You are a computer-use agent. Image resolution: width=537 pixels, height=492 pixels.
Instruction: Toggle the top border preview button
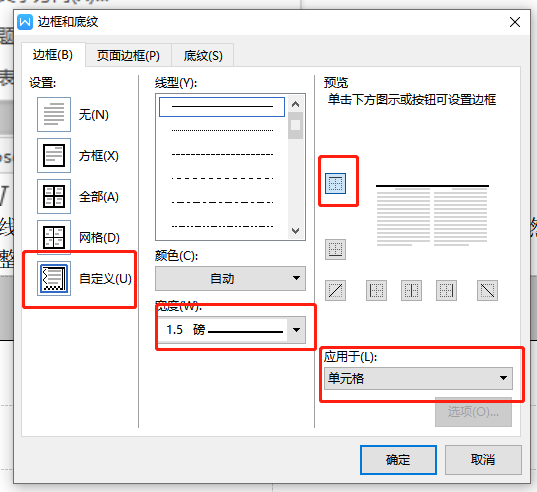click(x=335, y=184)
